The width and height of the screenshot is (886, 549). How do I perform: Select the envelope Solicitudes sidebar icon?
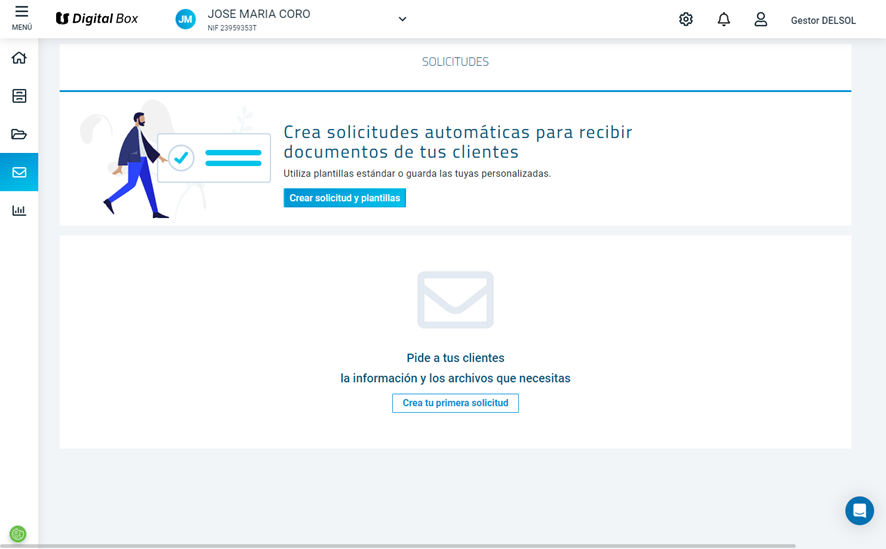coord(19,172)
